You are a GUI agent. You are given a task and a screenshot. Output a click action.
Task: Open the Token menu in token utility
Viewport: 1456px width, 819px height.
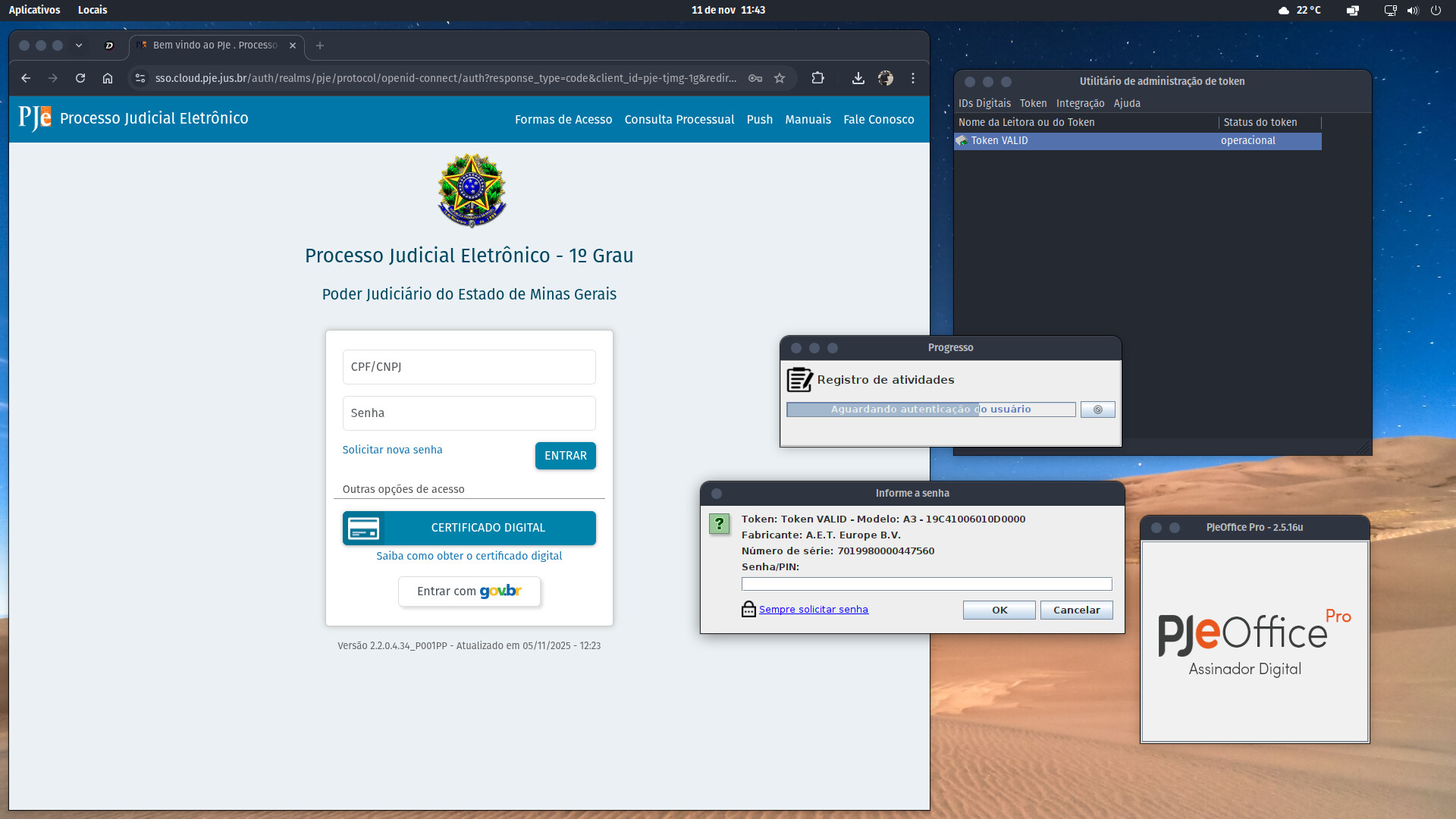tap(1033, 103)
